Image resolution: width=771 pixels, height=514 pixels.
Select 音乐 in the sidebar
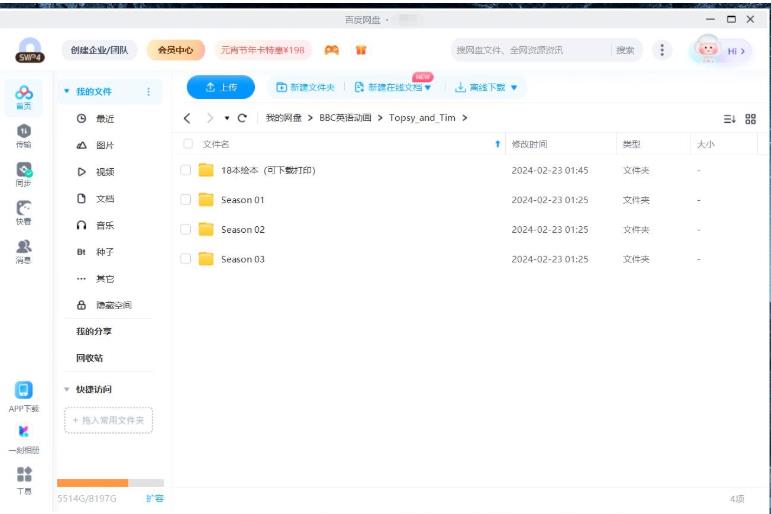click(x=105, y=225)
